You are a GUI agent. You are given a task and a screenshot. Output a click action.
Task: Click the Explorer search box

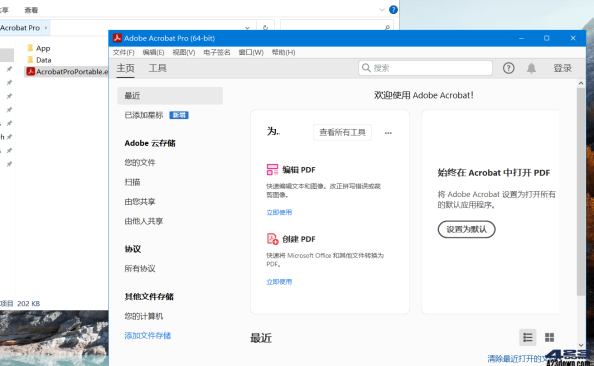pyautogui.click(x=337, y=27)
